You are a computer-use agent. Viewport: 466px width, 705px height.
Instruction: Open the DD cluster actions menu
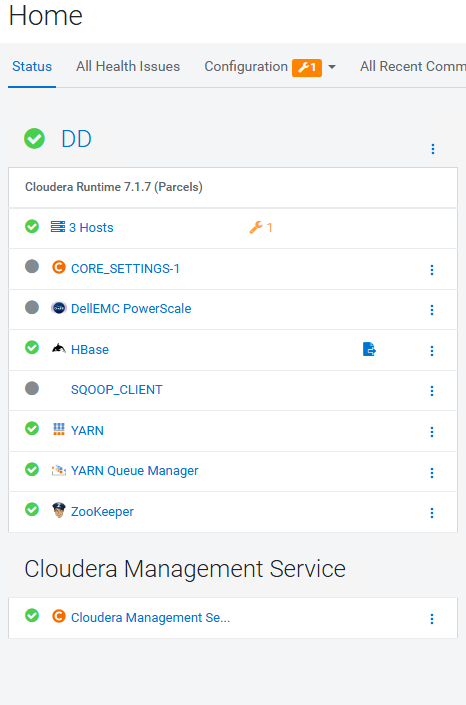pos(433,149)
